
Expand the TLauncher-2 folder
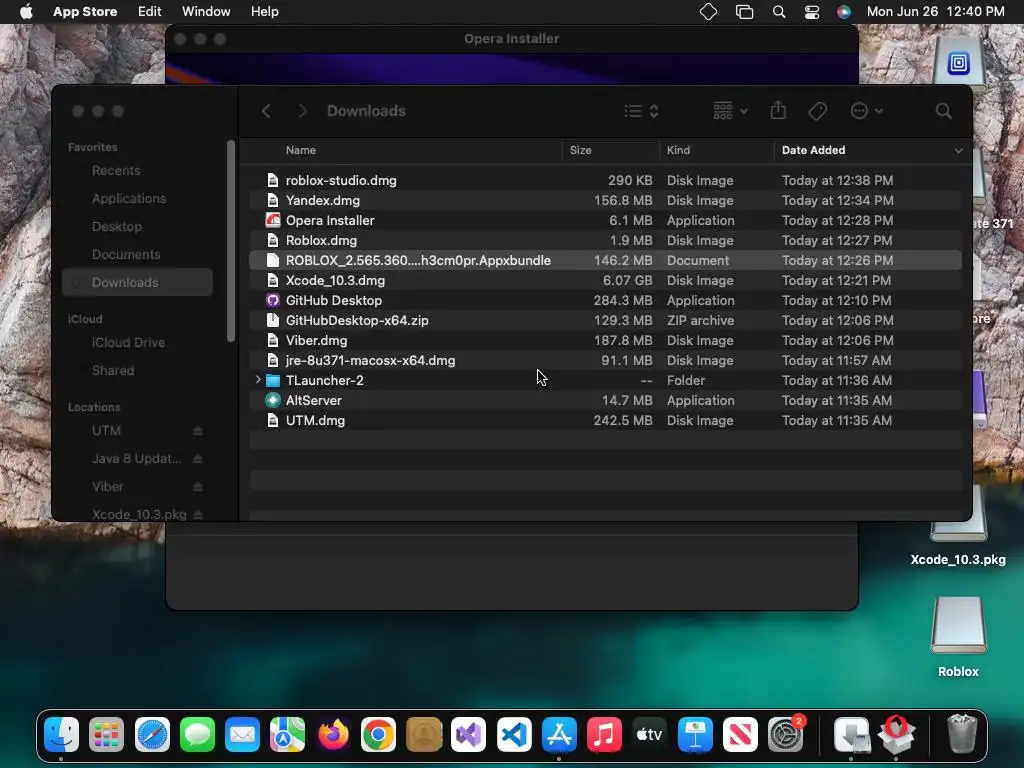(258, 379)
